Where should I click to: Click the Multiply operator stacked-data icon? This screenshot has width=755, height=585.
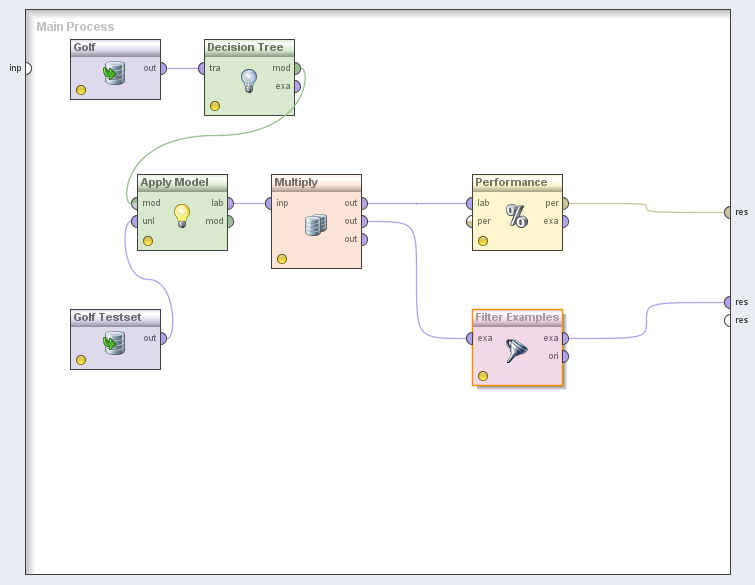point(316,225)
